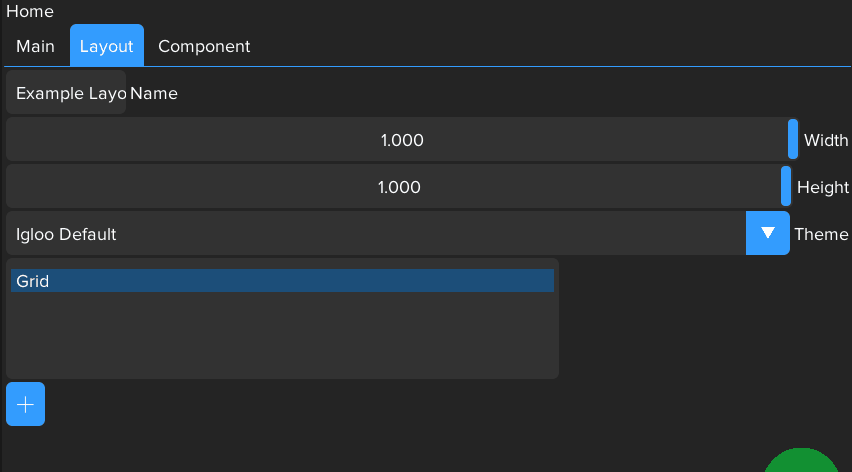The image size is (852, 472).
Task: Select the Layout tab
Action: pos(106,46)
